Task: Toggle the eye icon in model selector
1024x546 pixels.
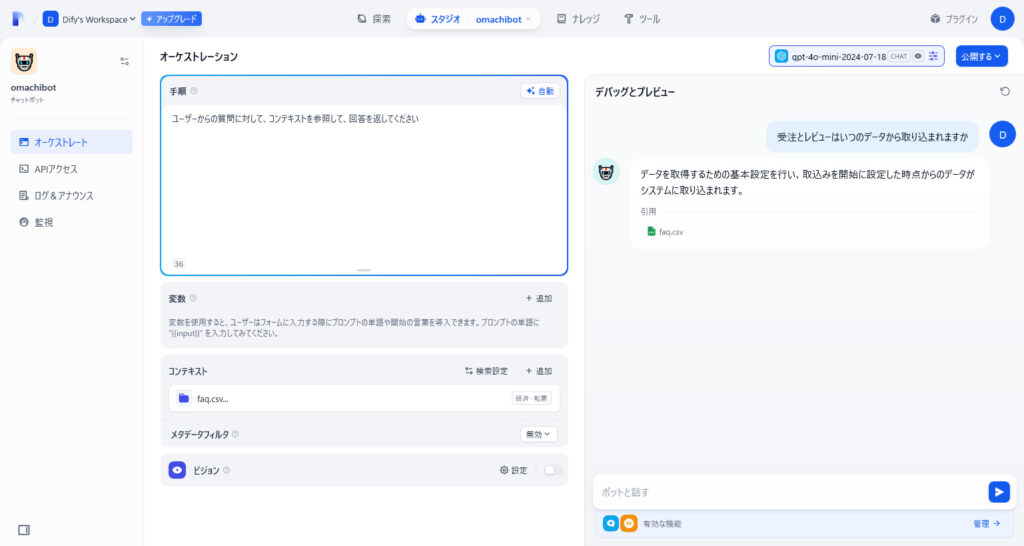Action: click(918, 57)
